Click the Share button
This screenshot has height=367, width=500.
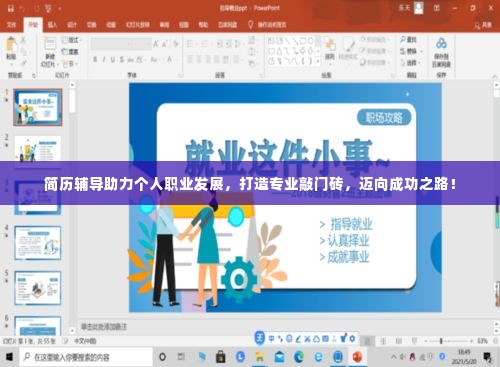(483, 25)
